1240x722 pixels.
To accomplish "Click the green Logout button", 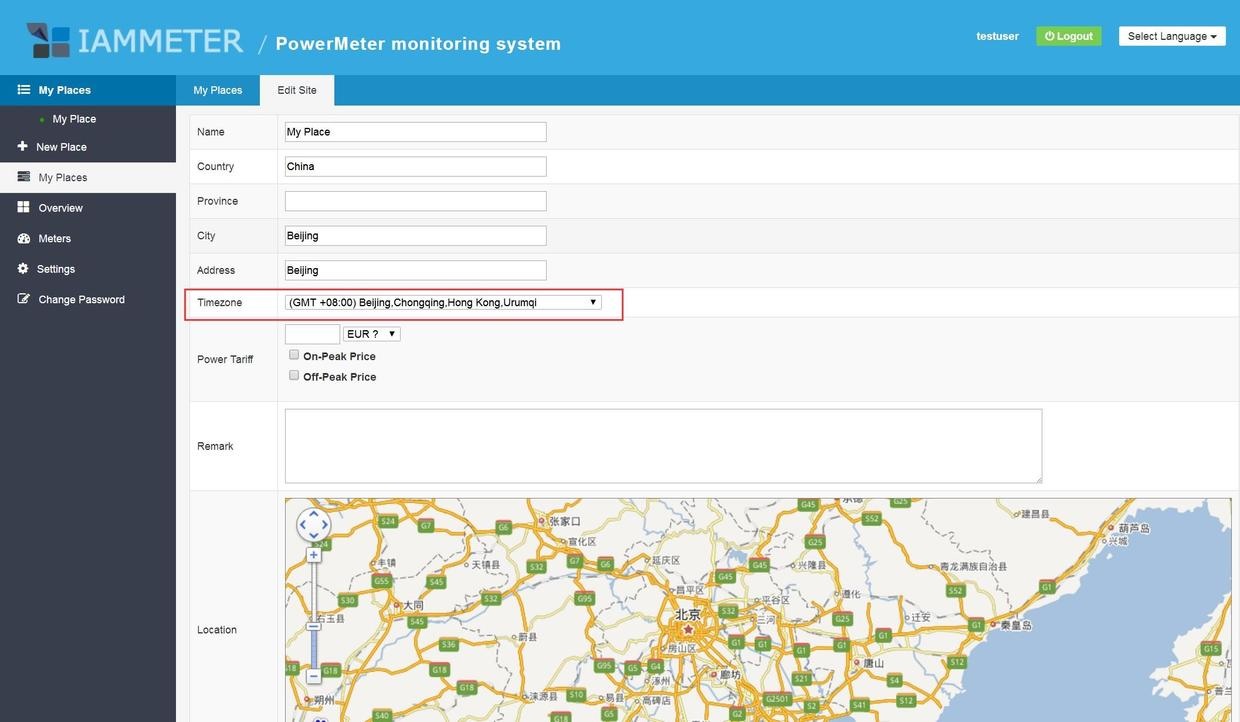I will tap(1068, 36).
